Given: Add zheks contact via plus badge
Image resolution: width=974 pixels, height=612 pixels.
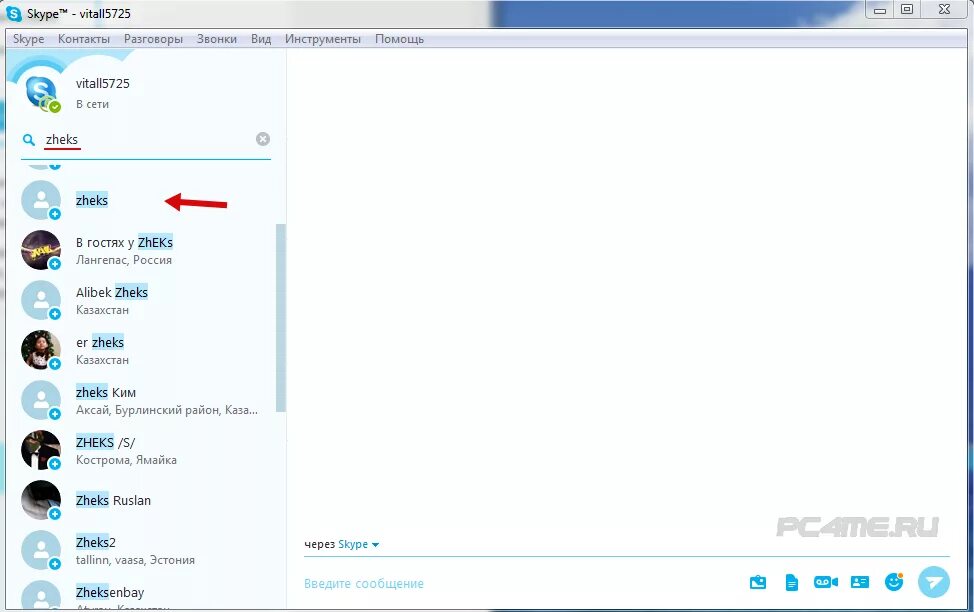Looking at the screenshot, I should tap(55, 214).
